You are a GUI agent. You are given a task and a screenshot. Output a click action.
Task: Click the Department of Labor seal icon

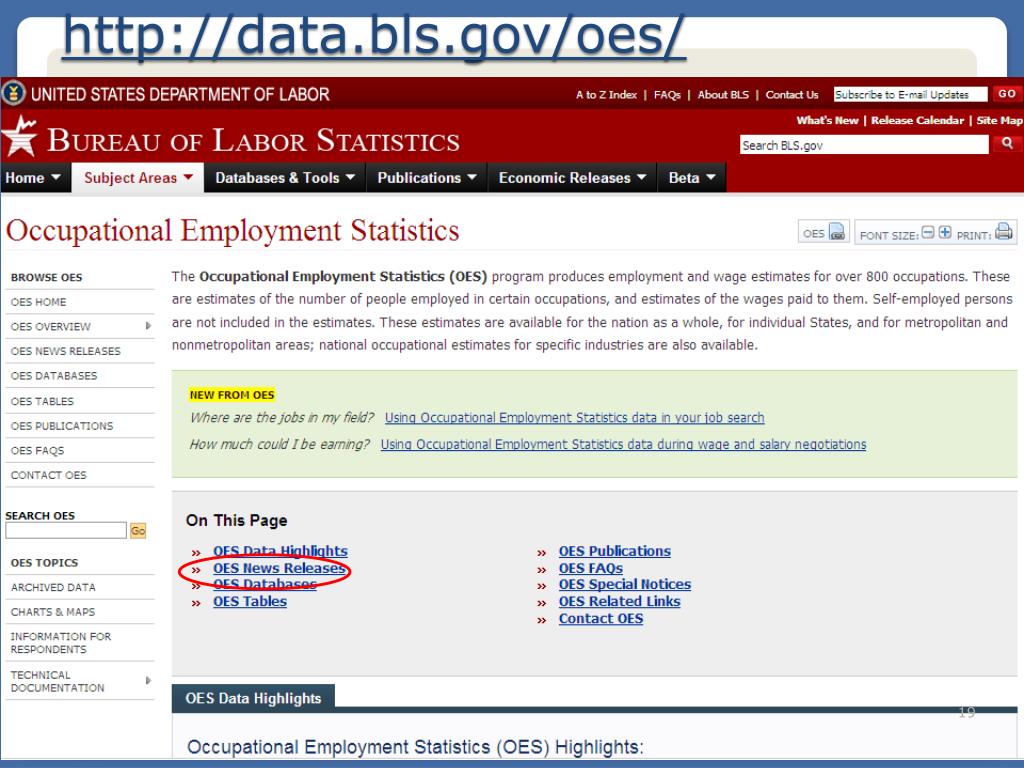13,93
